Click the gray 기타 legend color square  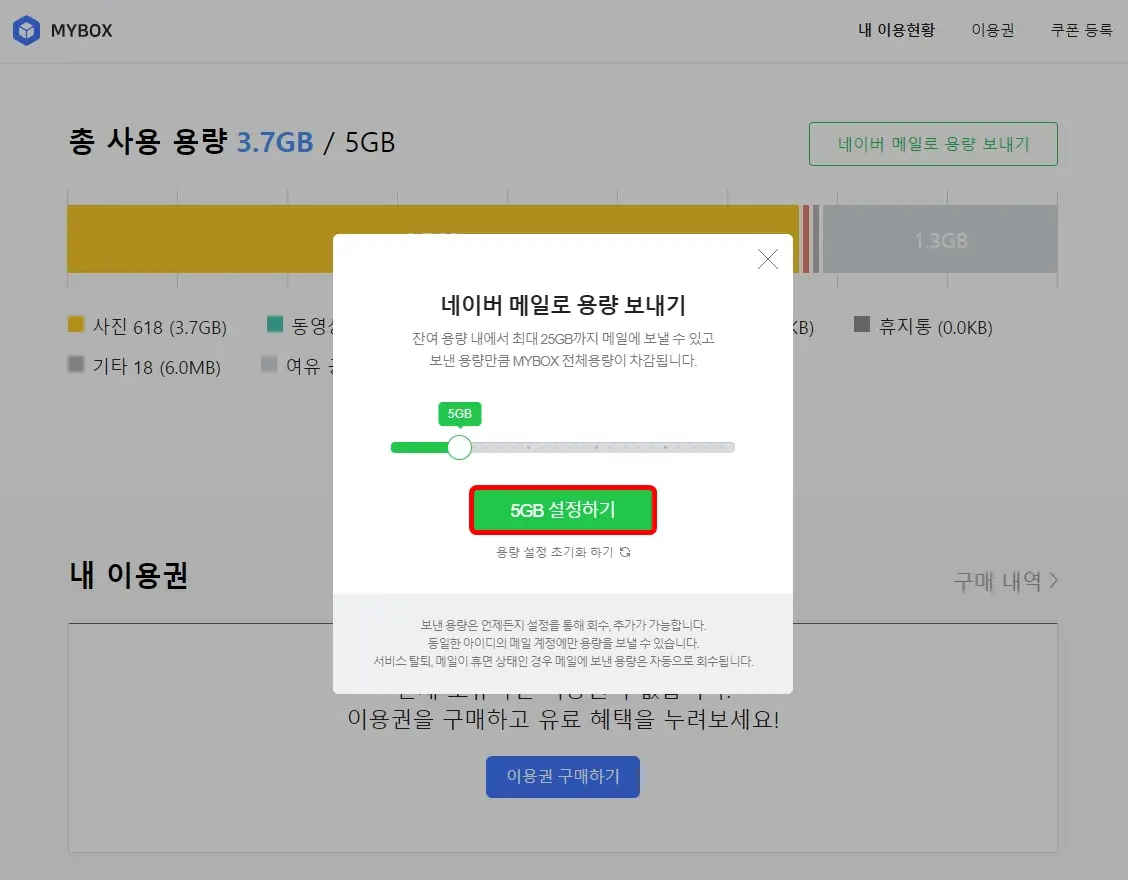pyautogui.click(x=74, y=367)
